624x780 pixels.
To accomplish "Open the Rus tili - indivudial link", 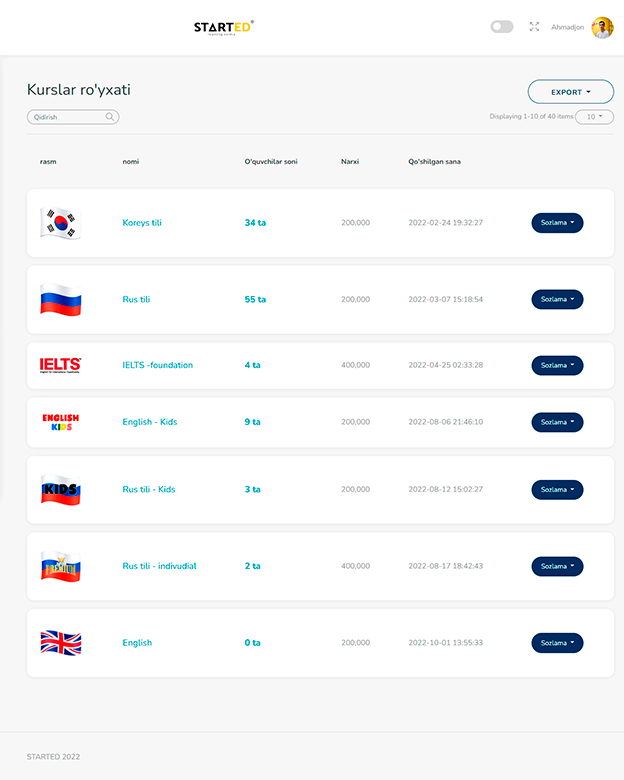I will (x=159, y=566).
